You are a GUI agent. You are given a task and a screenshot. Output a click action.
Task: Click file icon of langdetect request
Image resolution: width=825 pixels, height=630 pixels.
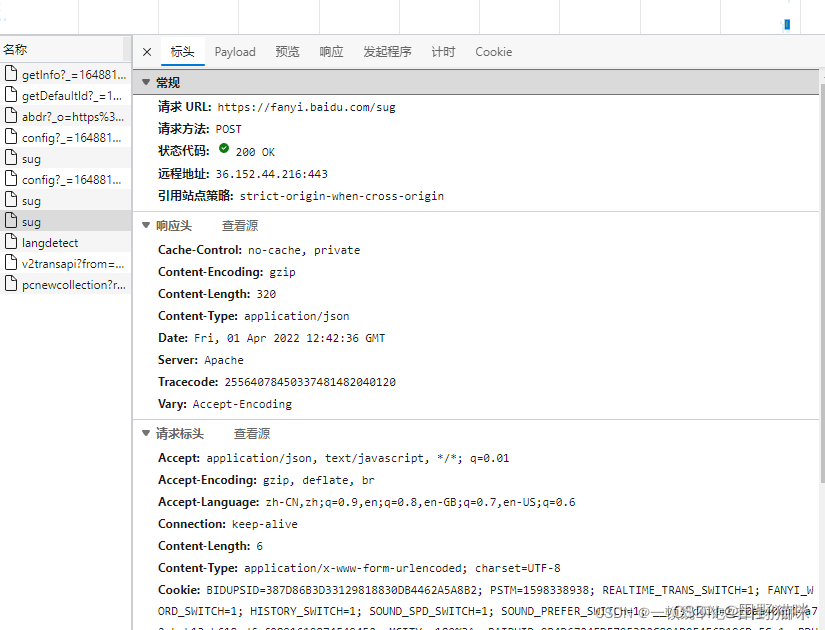click(11, 242)
